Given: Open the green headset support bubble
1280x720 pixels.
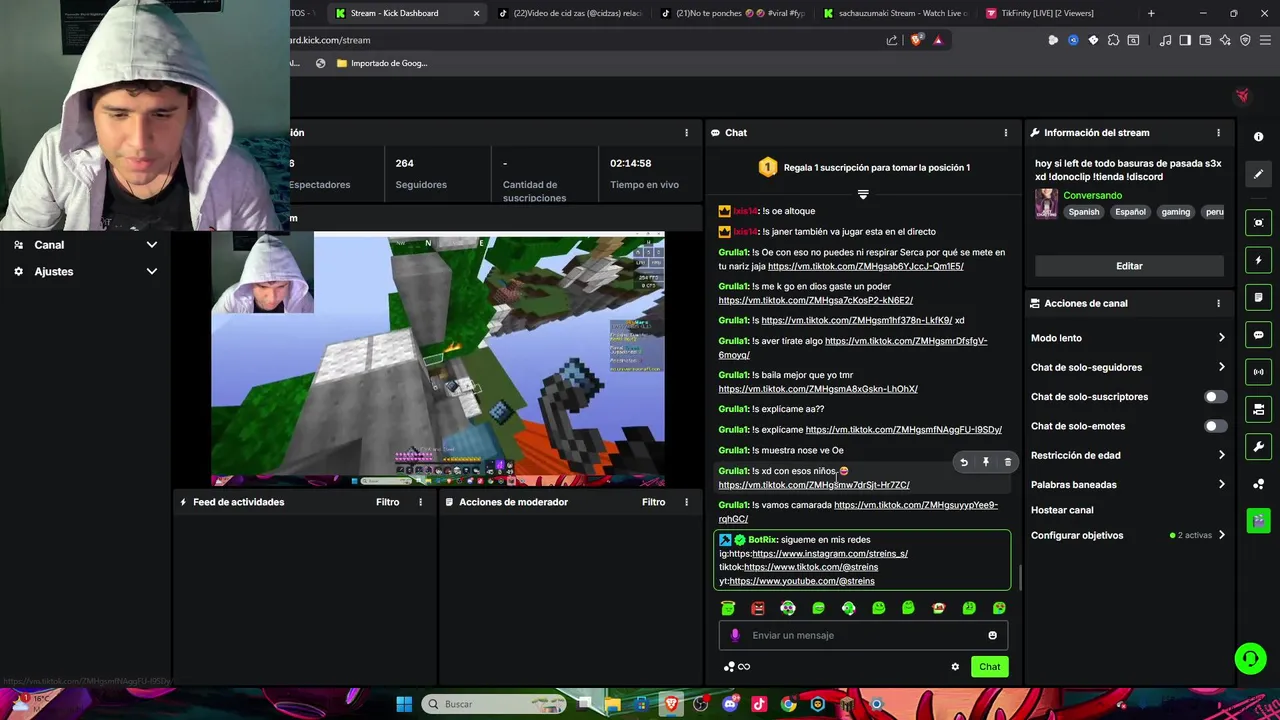Looking at the screenshot, I should click(1250, 658).
